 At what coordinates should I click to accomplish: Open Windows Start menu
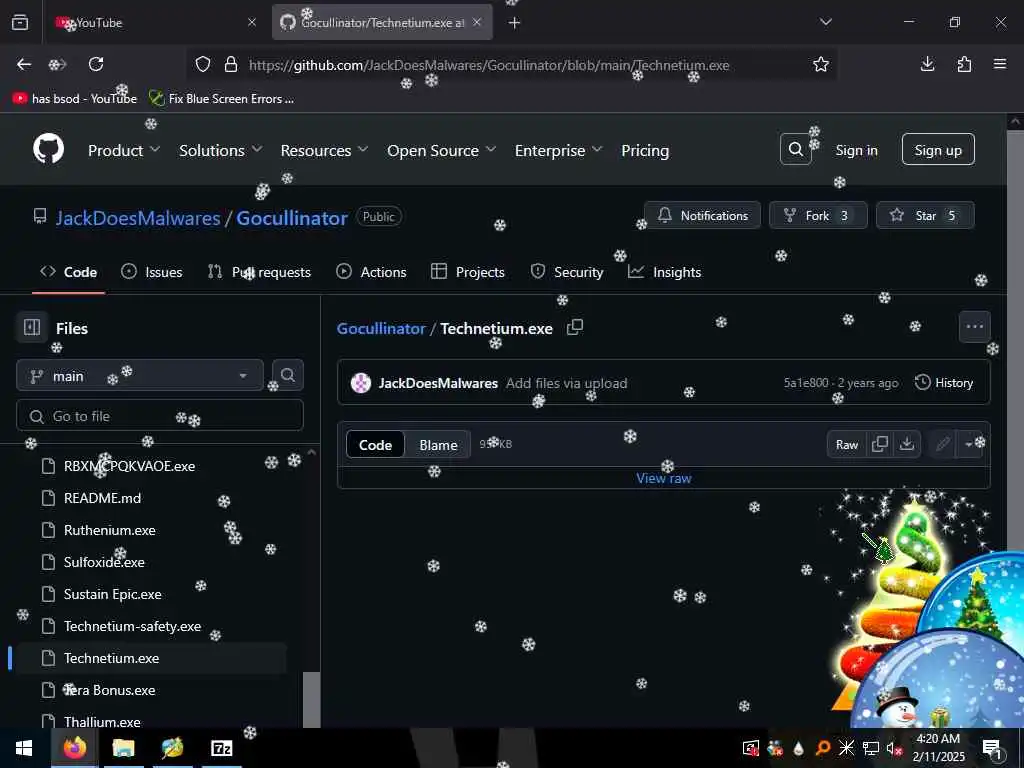(24, 748)
